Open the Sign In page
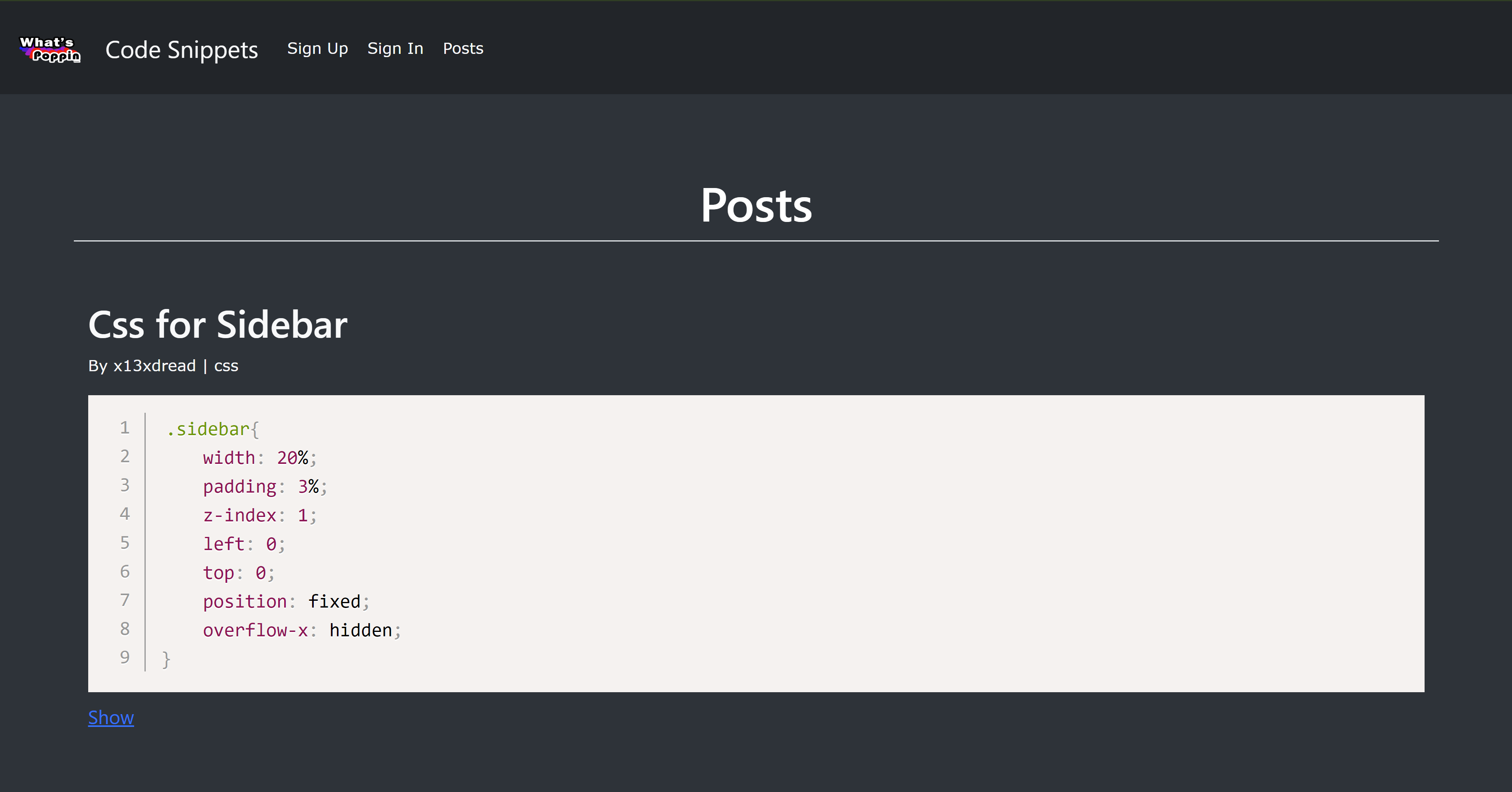 (x=395, y=49)
